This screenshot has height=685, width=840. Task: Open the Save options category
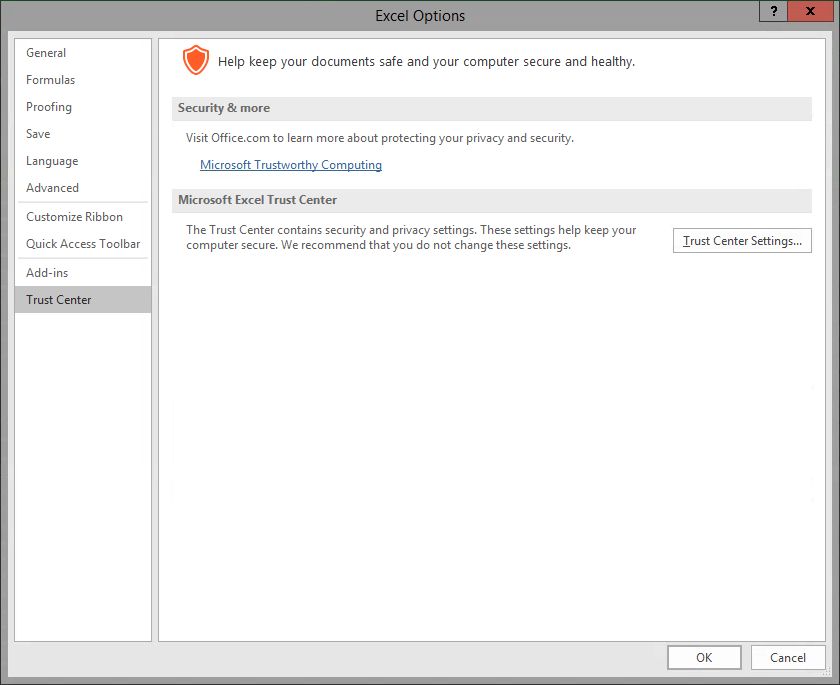83,134
